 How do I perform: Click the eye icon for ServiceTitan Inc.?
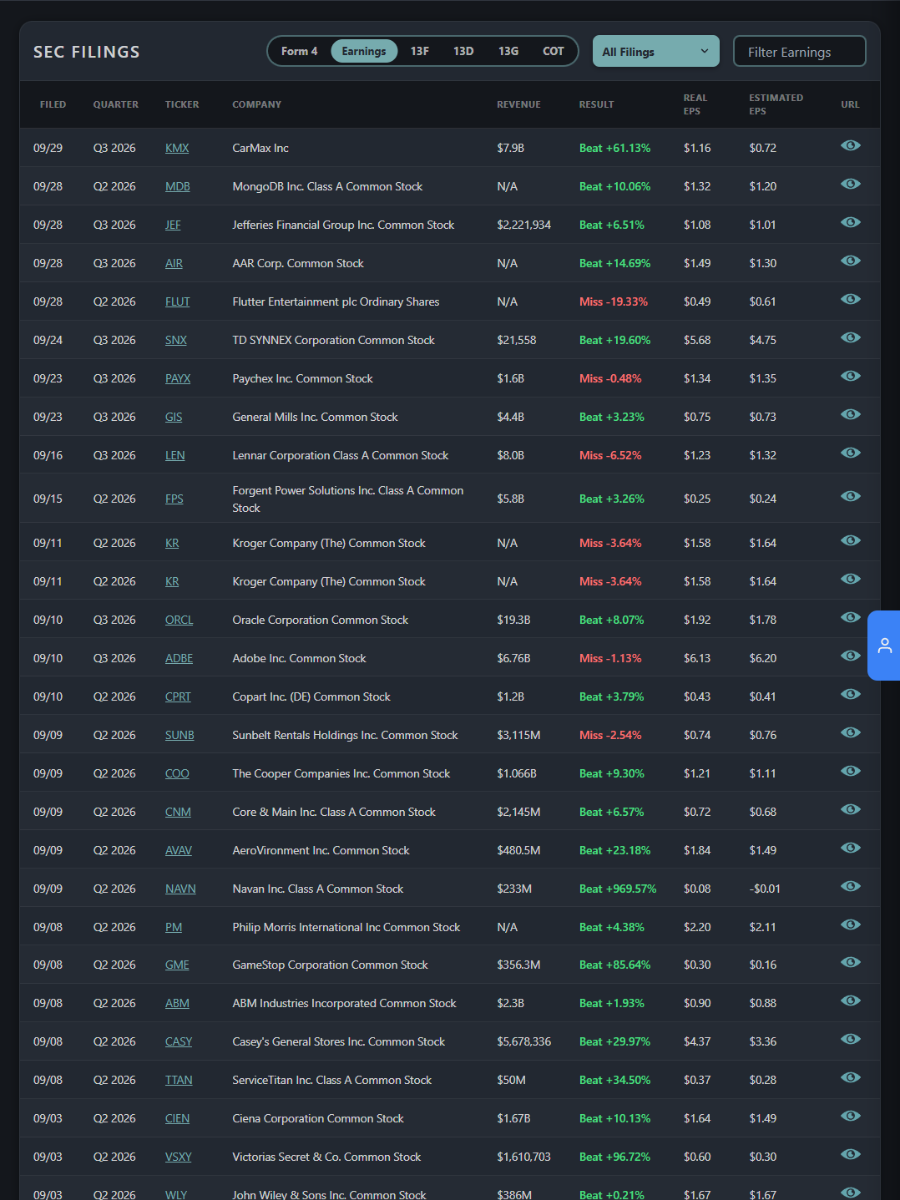click(850, 1078)
